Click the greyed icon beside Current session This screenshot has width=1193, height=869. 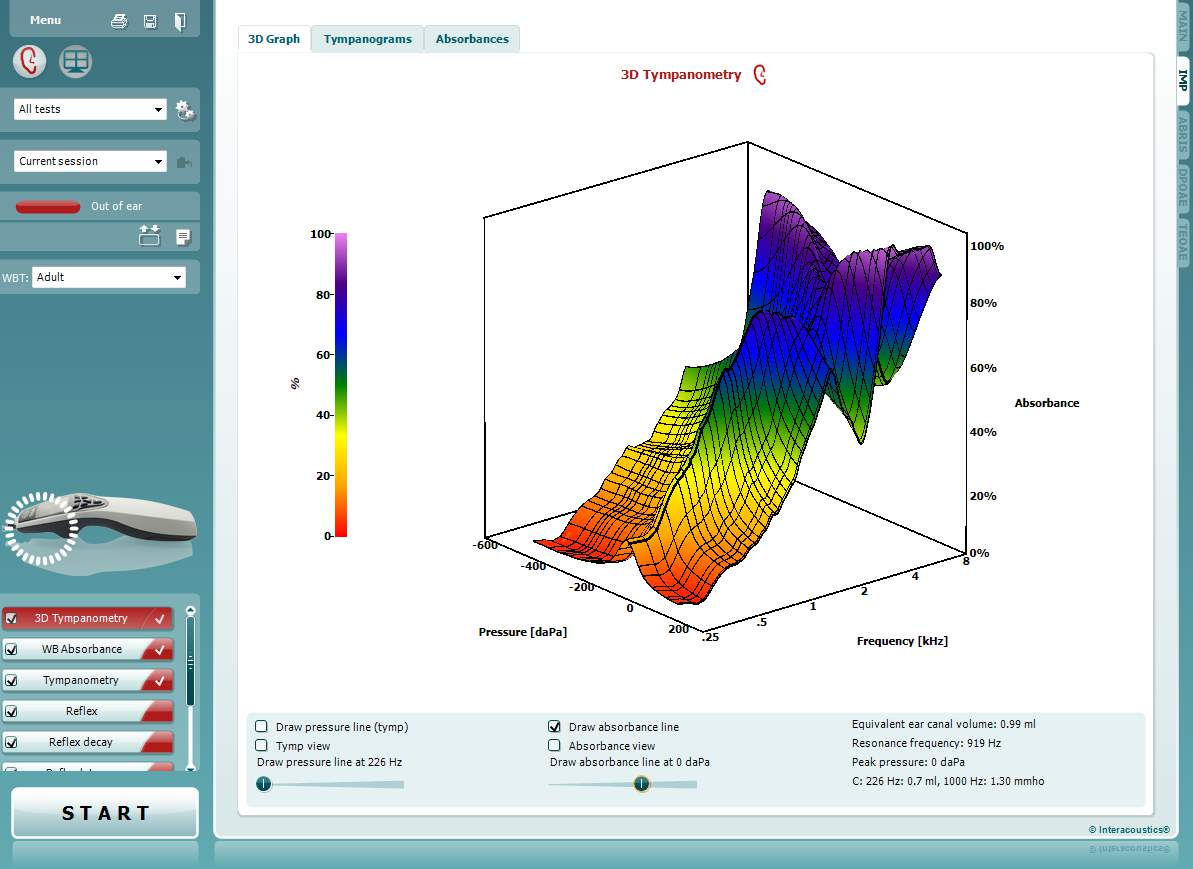click(x=183, y=162)
